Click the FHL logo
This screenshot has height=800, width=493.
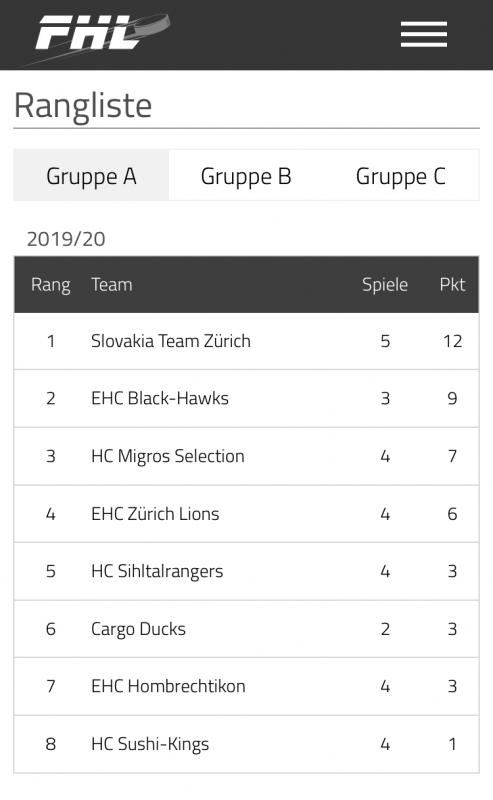101,33
